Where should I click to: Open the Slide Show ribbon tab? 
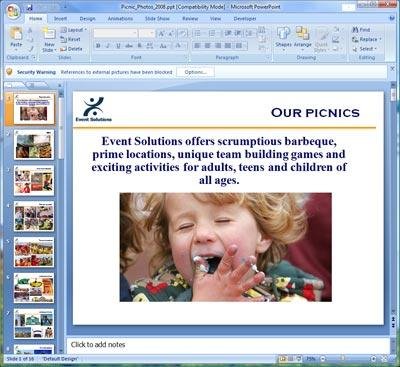[x=157, y=19]
